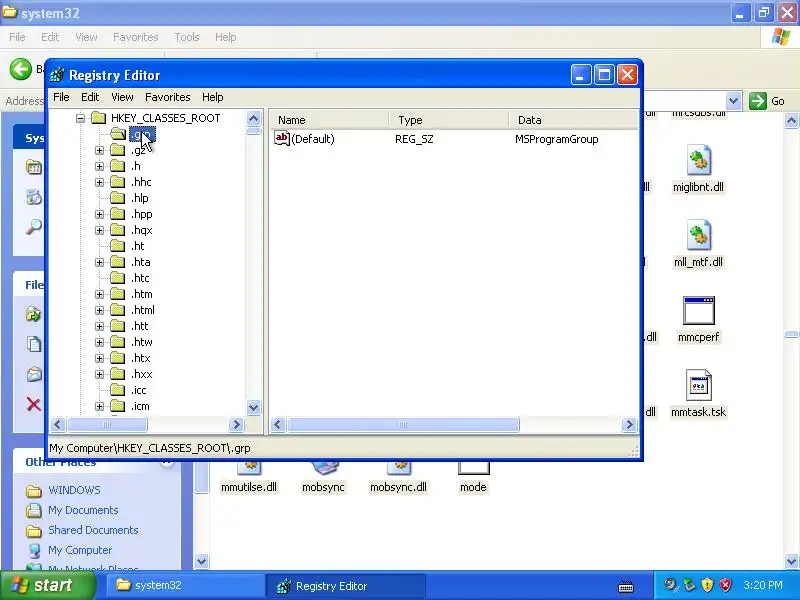The width and height of the screenshot is (800, 600).
Task: Select the mobsync.dll file label
Action: click(x=398, y=487)
